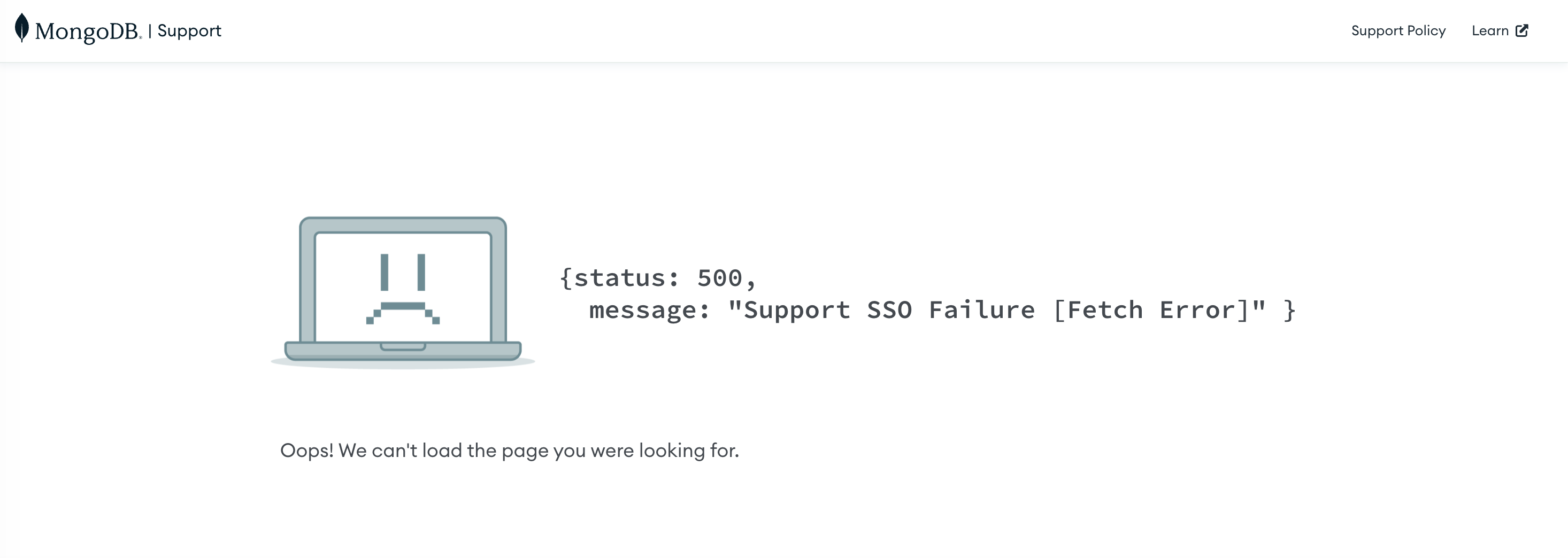
Task: Click the MongoDB wordmark in header
Action: tap(88, 31)
